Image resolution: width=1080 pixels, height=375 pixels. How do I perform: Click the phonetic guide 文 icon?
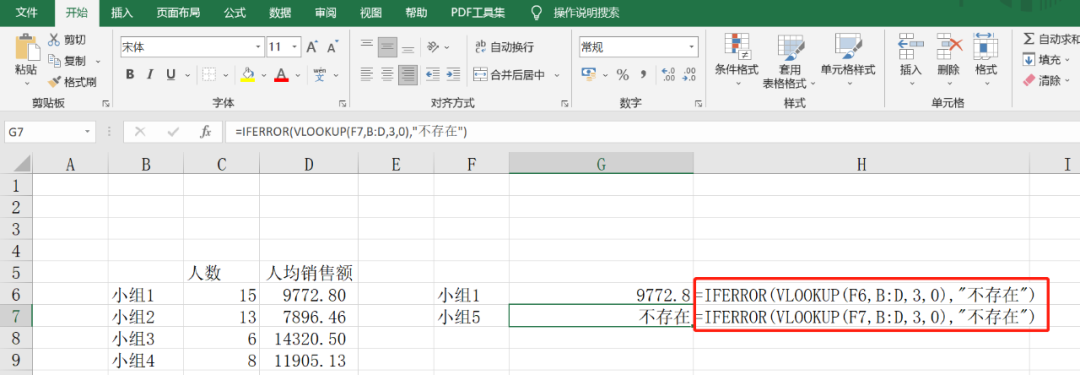pyautogui.click(x=320, y=74)
